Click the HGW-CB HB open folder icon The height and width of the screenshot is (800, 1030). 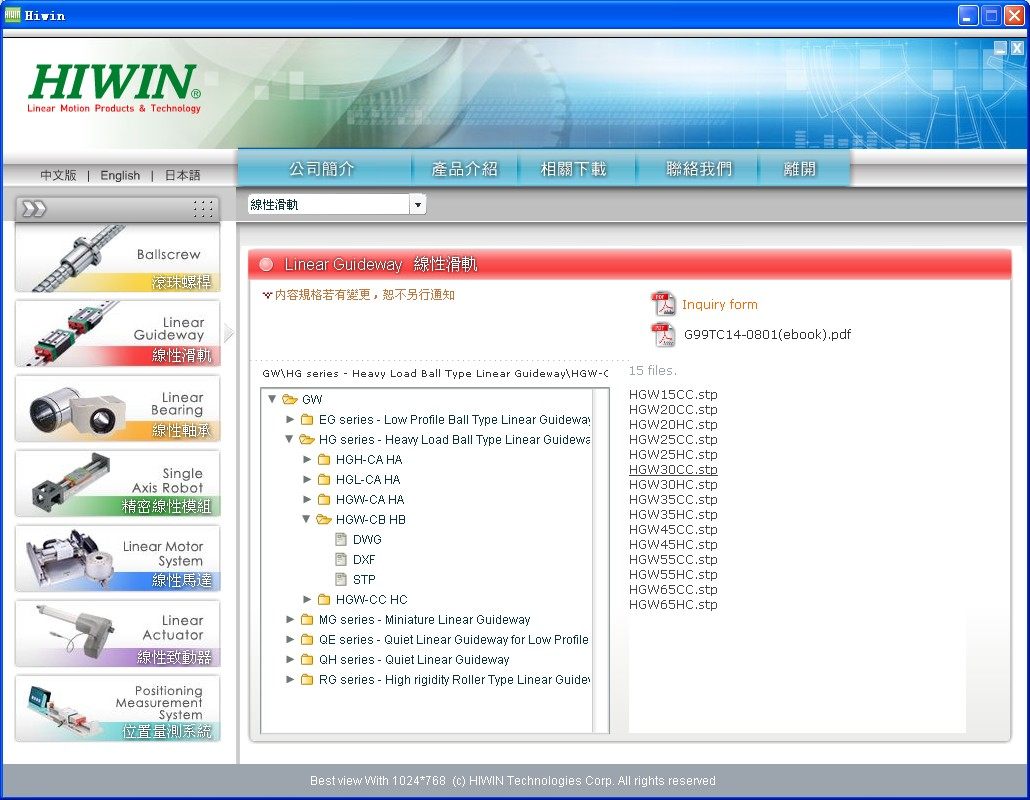[x=324, y=520]
